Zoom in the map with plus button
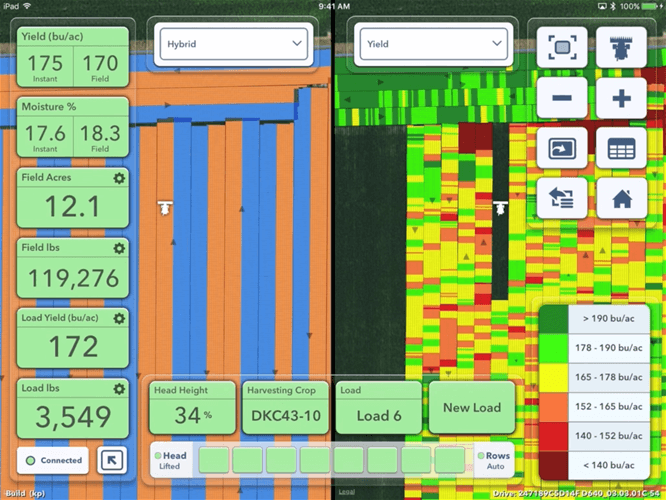The image size is (666, 500). (621, 98)
